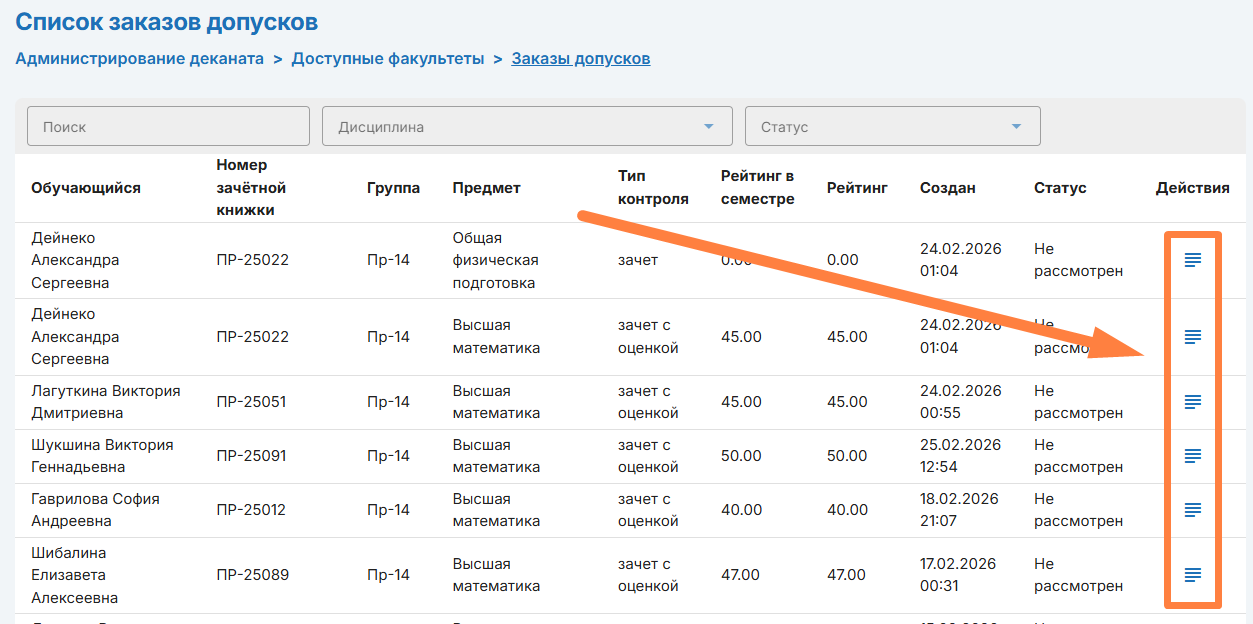Click the action icon for Шибалина Елизавета
The image size is (1253, 624).
coord(1192,575)
